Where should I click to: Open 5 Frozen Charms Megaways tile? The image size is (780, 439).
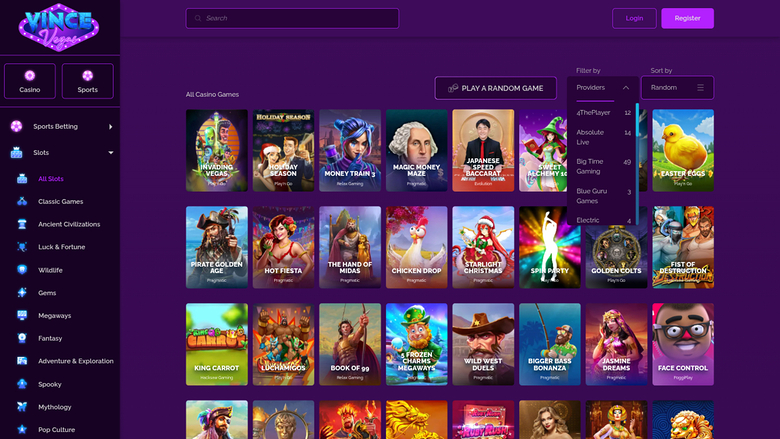point(417,345)
